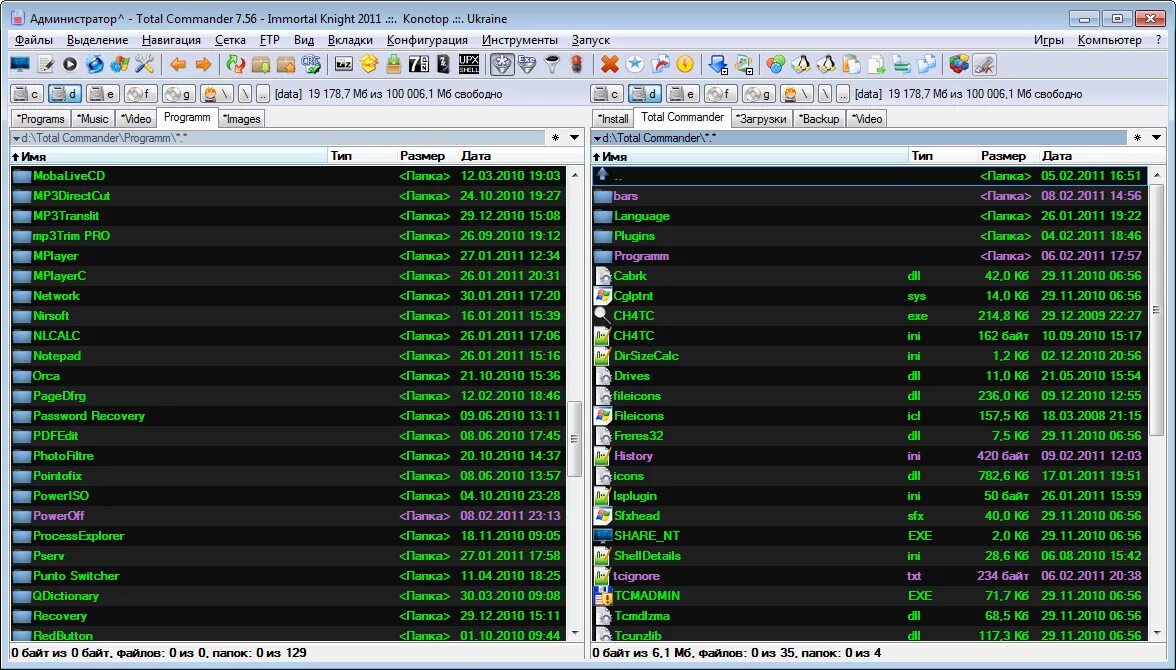Click the three colored balls toolbar icon

[776, 65]
